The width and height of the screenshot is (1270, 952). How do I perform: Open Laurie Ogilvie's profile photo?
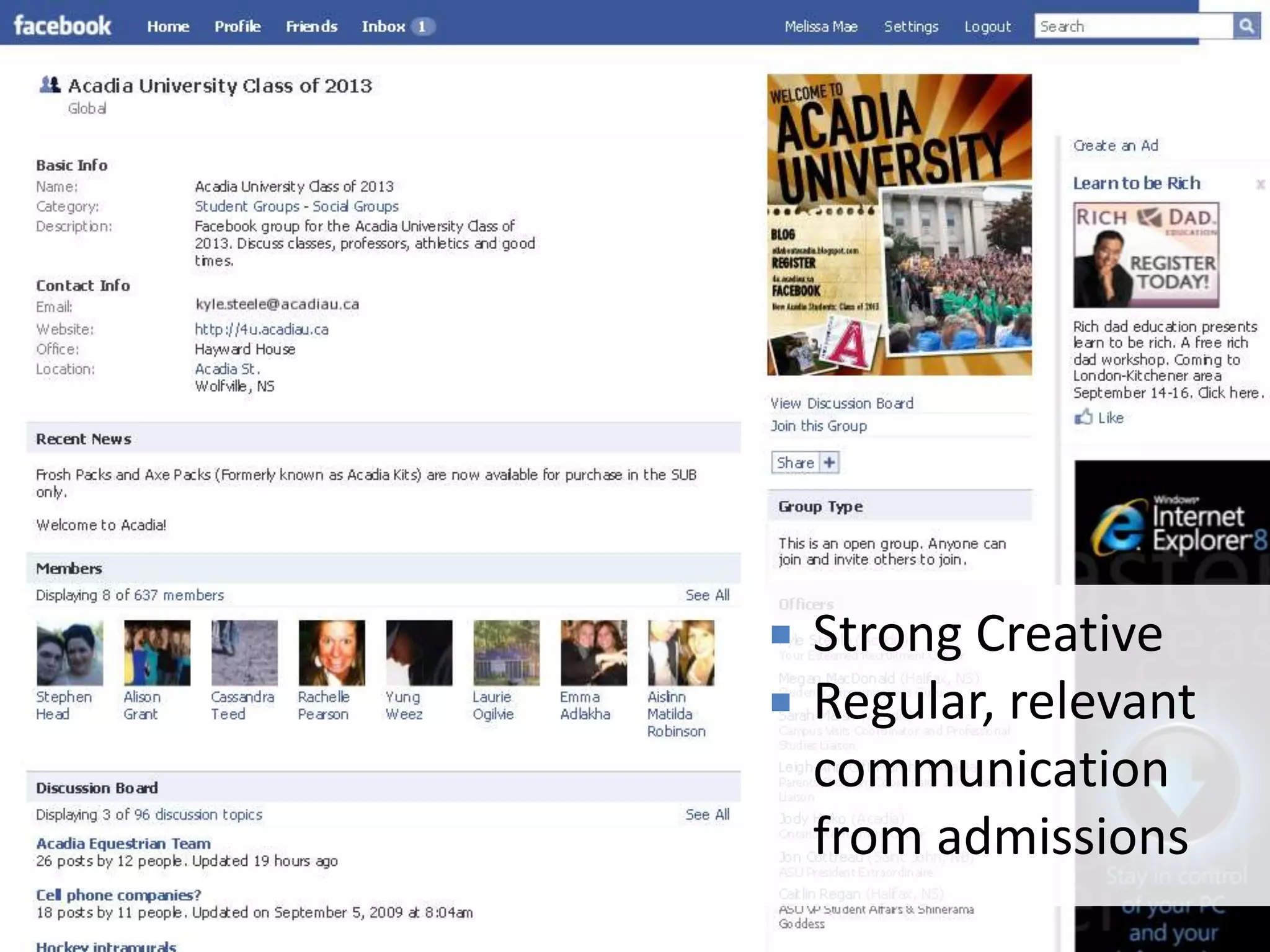(x=507, y=653)
